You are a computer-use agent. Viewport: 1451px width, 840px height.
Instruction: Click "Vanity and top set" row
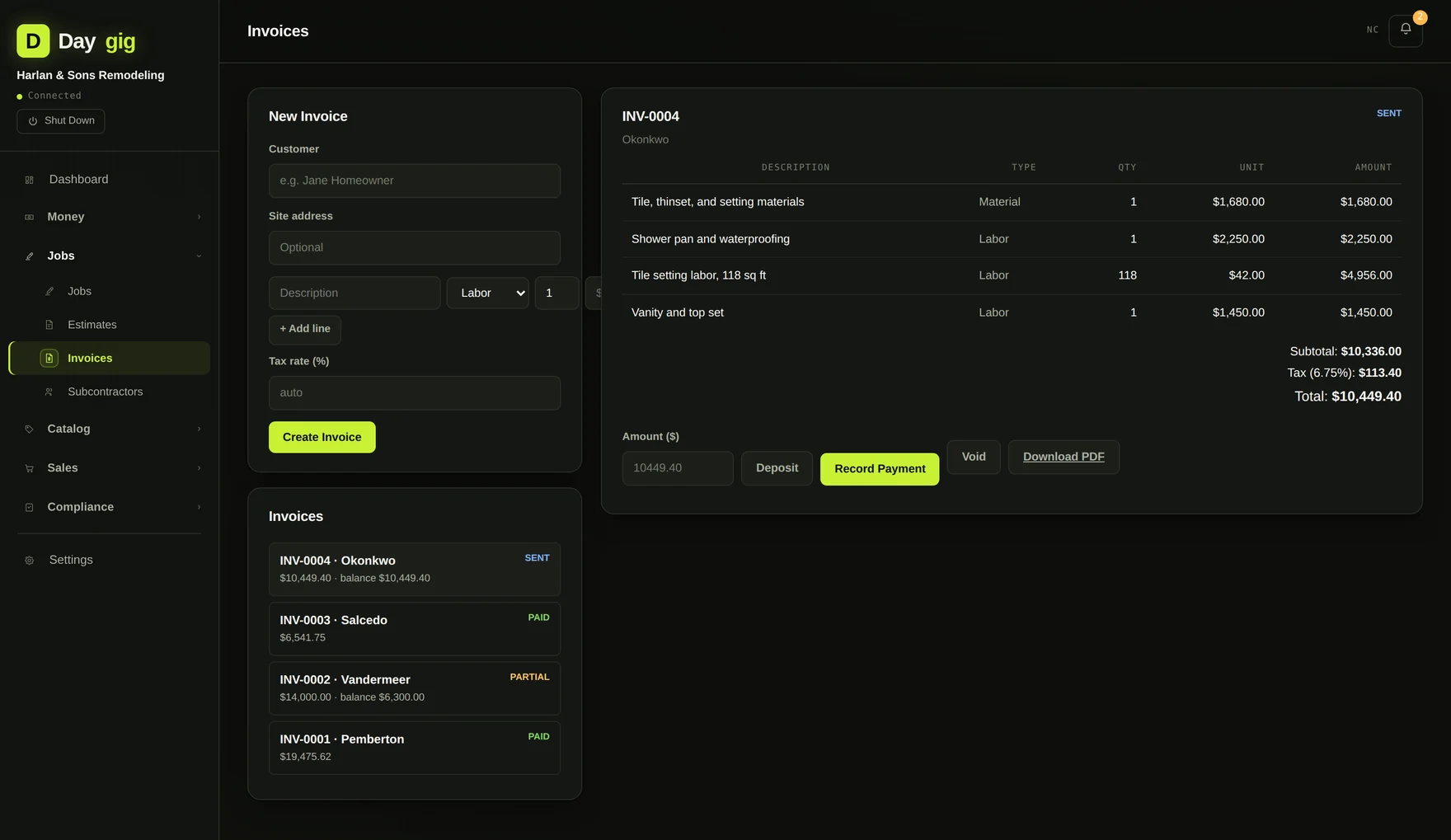click(x=1012, y=312)
